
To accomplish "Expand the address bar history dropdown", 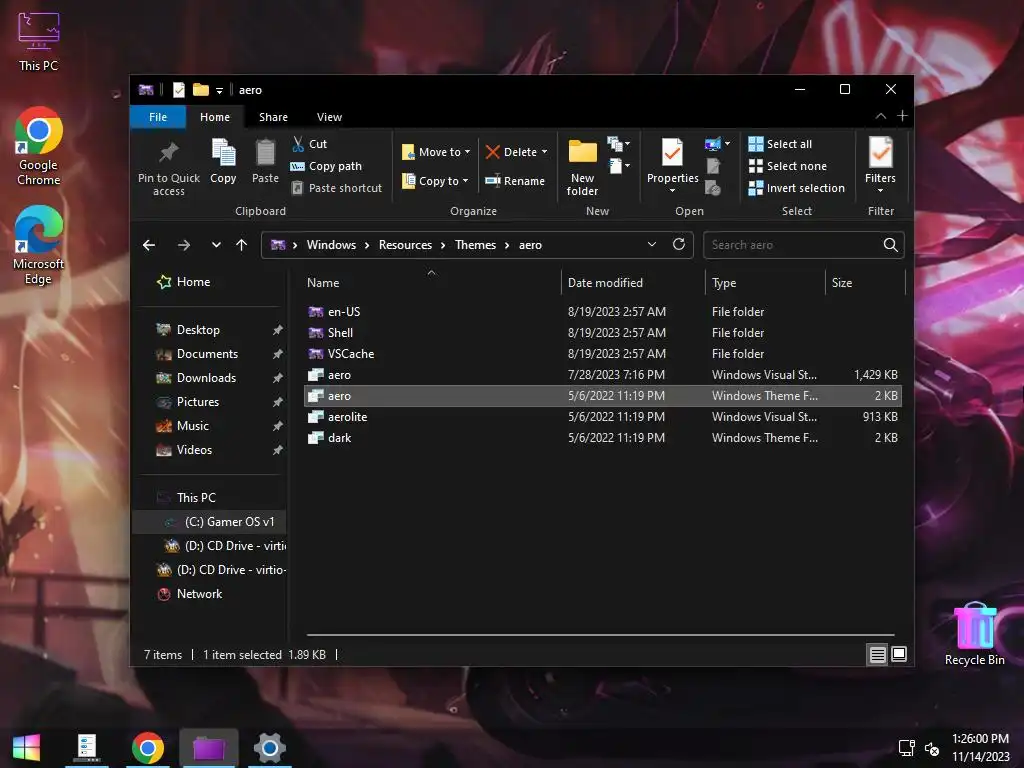I will (652, 244).
